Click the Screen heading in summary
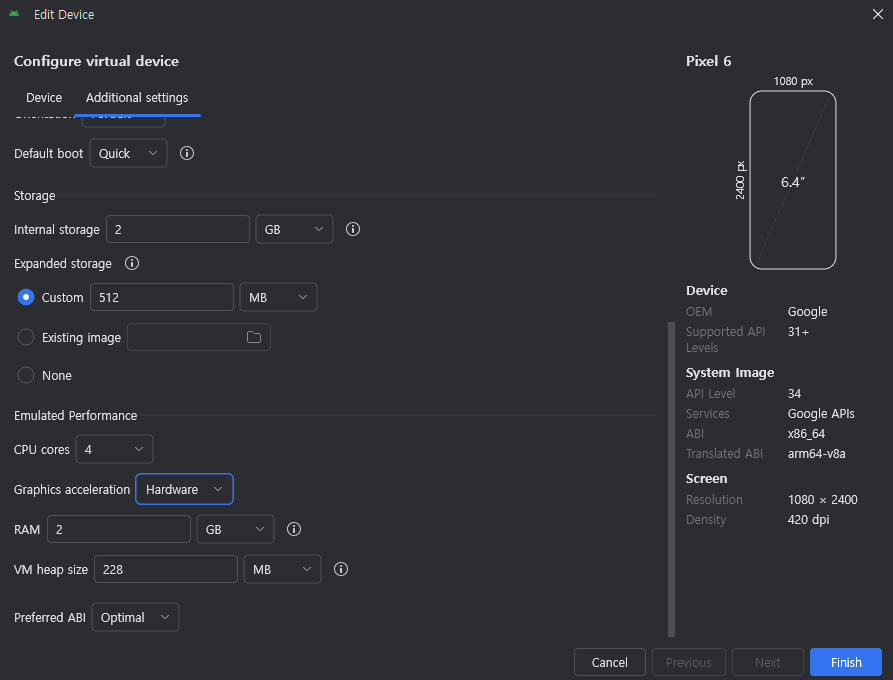 pyautogui.click(x=706, y=478)
